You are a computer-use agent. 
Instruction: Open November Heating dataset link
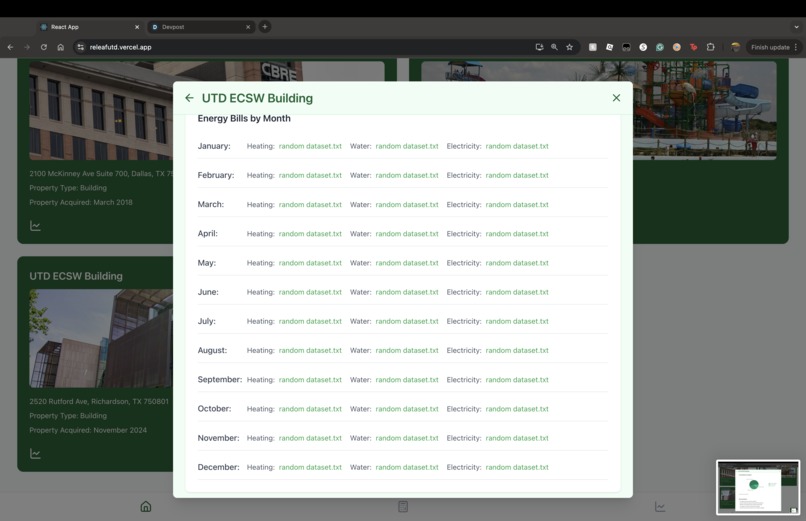point(310,438)
